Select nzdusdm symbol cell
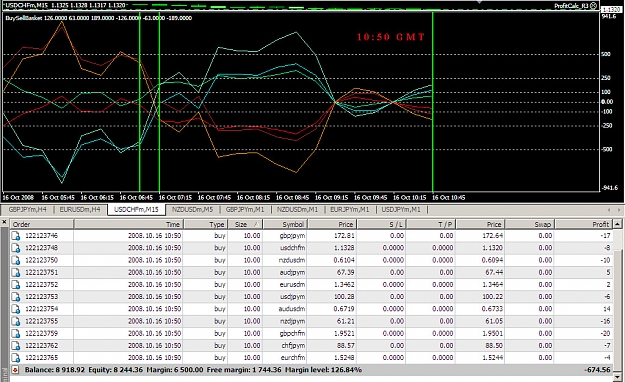 (x=292, y=260)
